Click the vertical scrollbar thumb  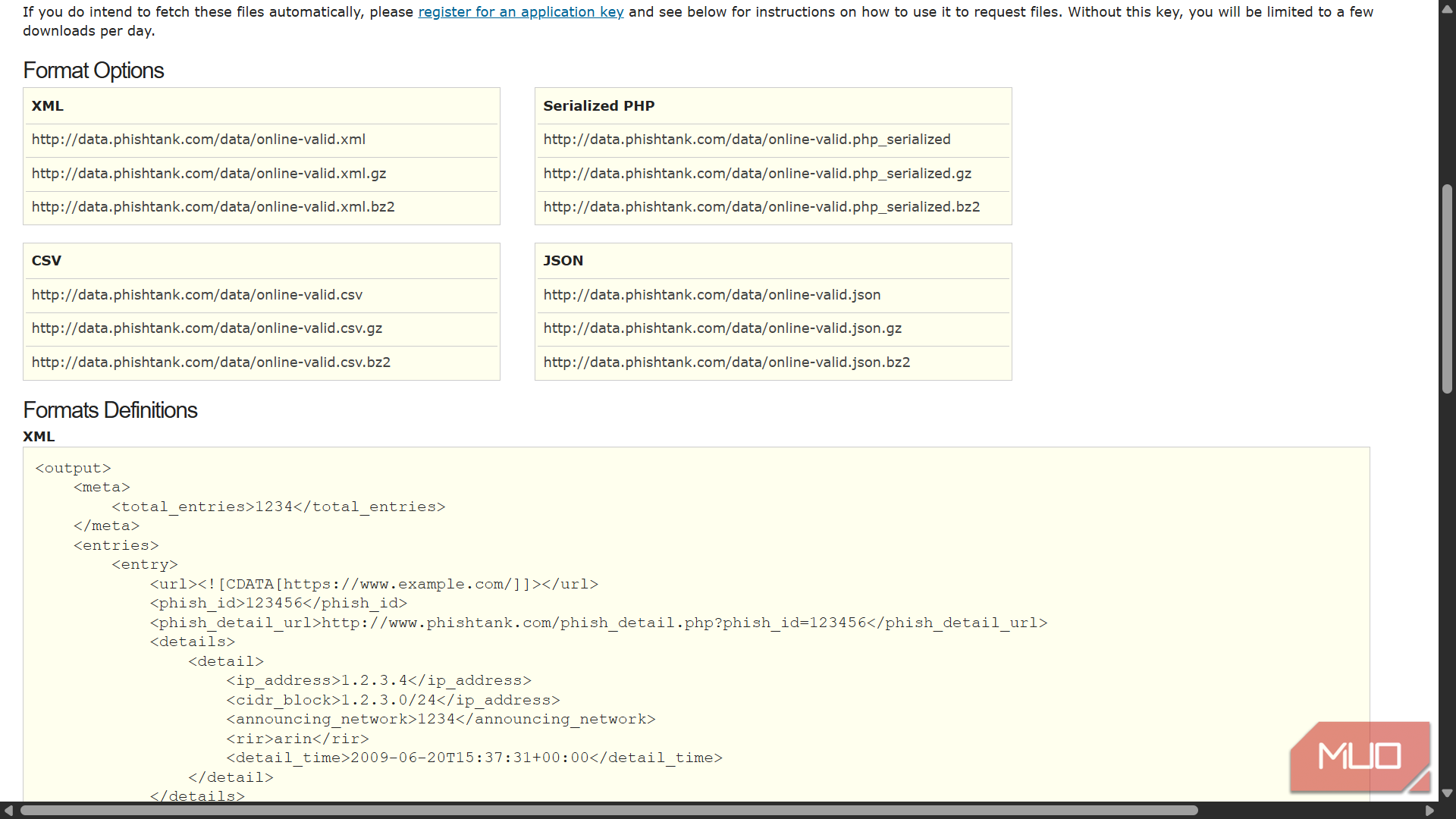click(x=1447, y=288)
